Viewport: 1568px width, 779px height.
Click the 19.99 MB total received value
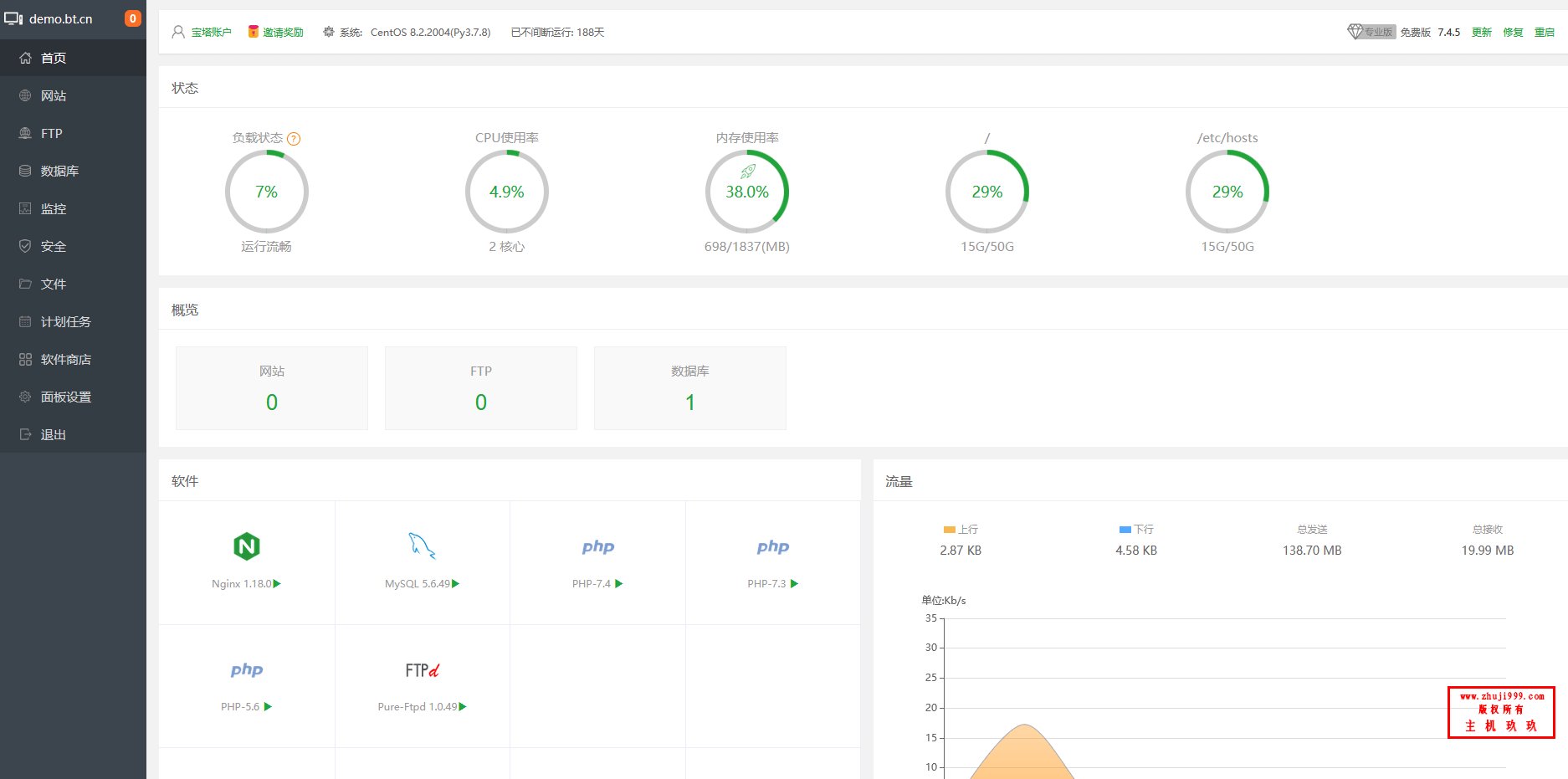tap(1488, 551)
